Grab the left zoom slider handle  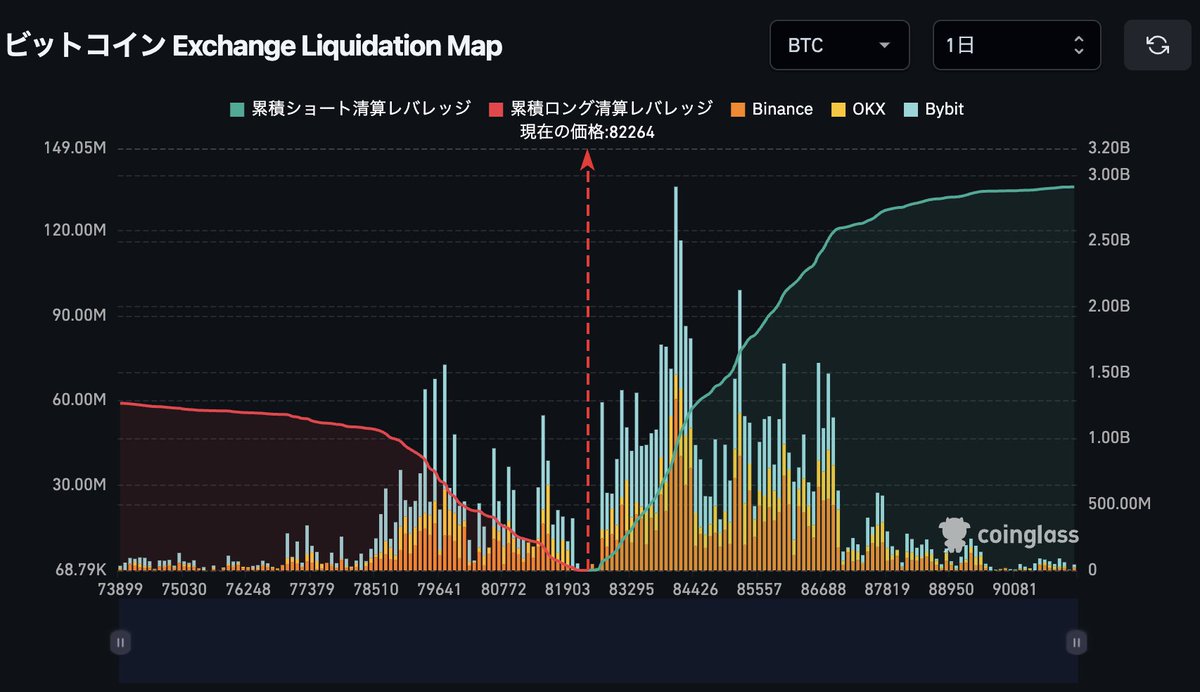tap(119, 642)
